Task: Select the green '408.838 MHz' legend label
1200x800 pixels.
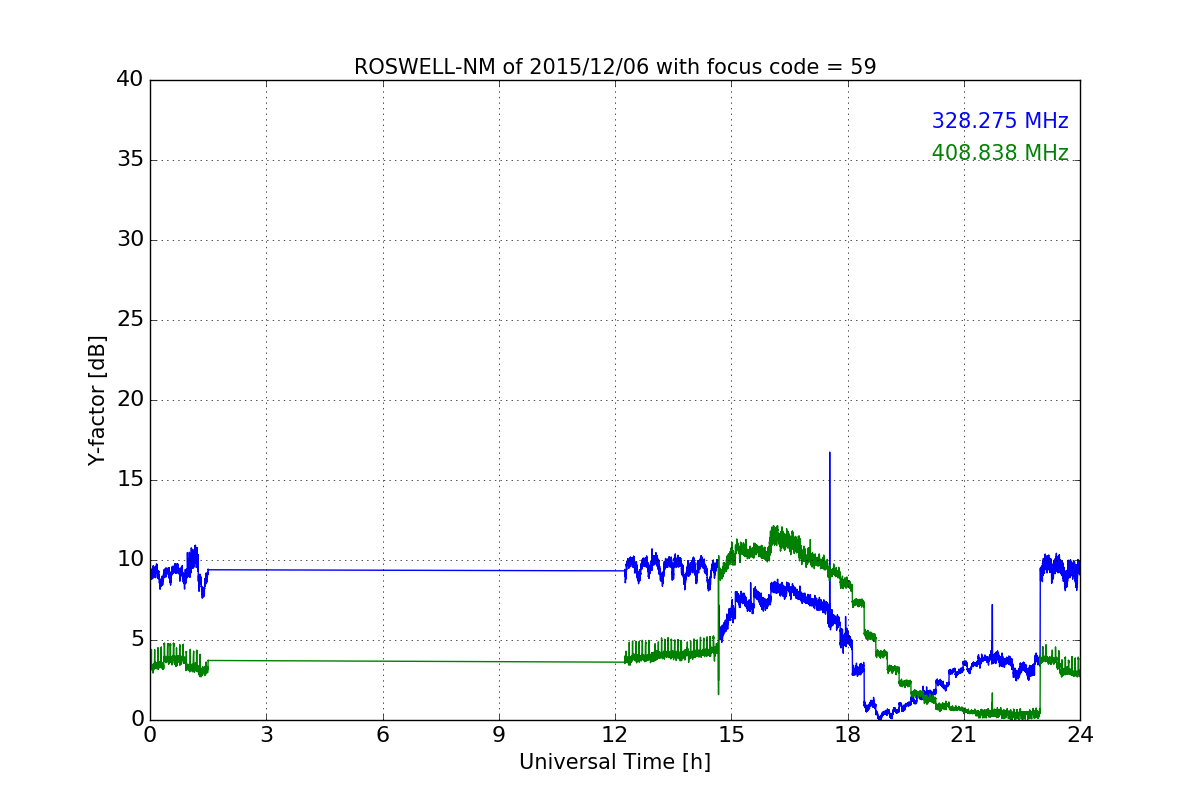Action: pyautogui.click(x=1000, y=153)
